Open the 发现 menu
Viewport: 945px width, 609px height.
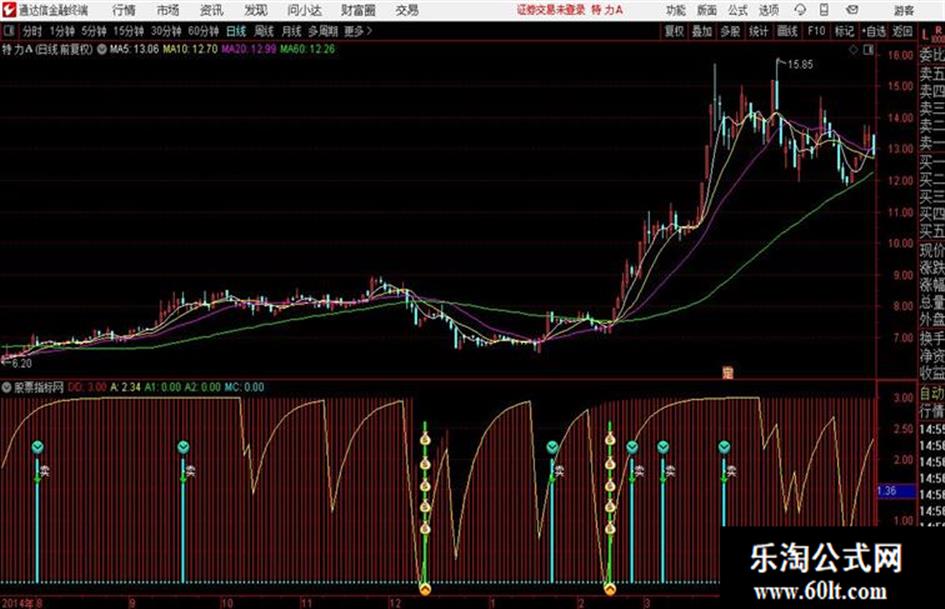(256, 10)
